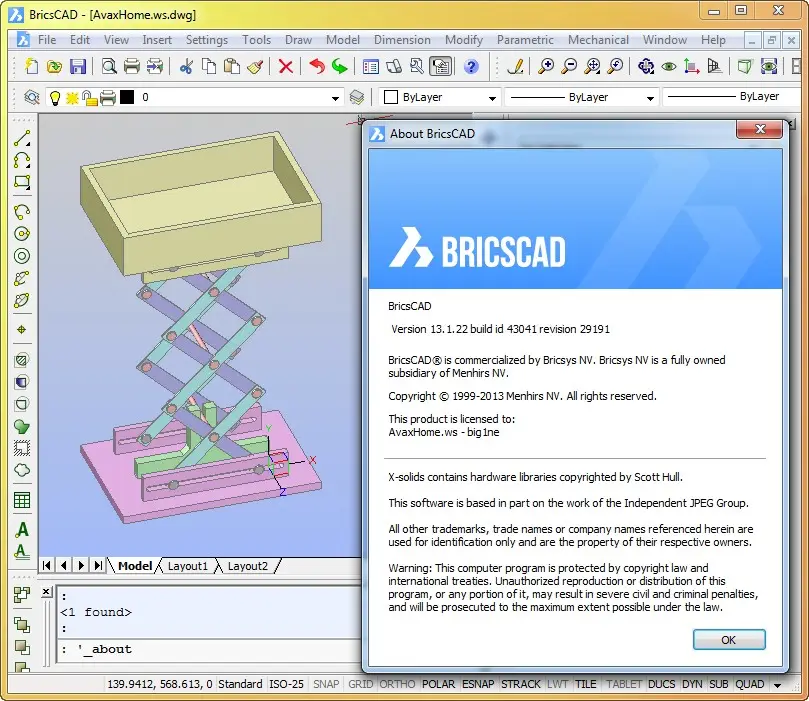Open the ByLayer linetype dropdown
Viewport: 809px width, 701px height.
coord(650,98)
